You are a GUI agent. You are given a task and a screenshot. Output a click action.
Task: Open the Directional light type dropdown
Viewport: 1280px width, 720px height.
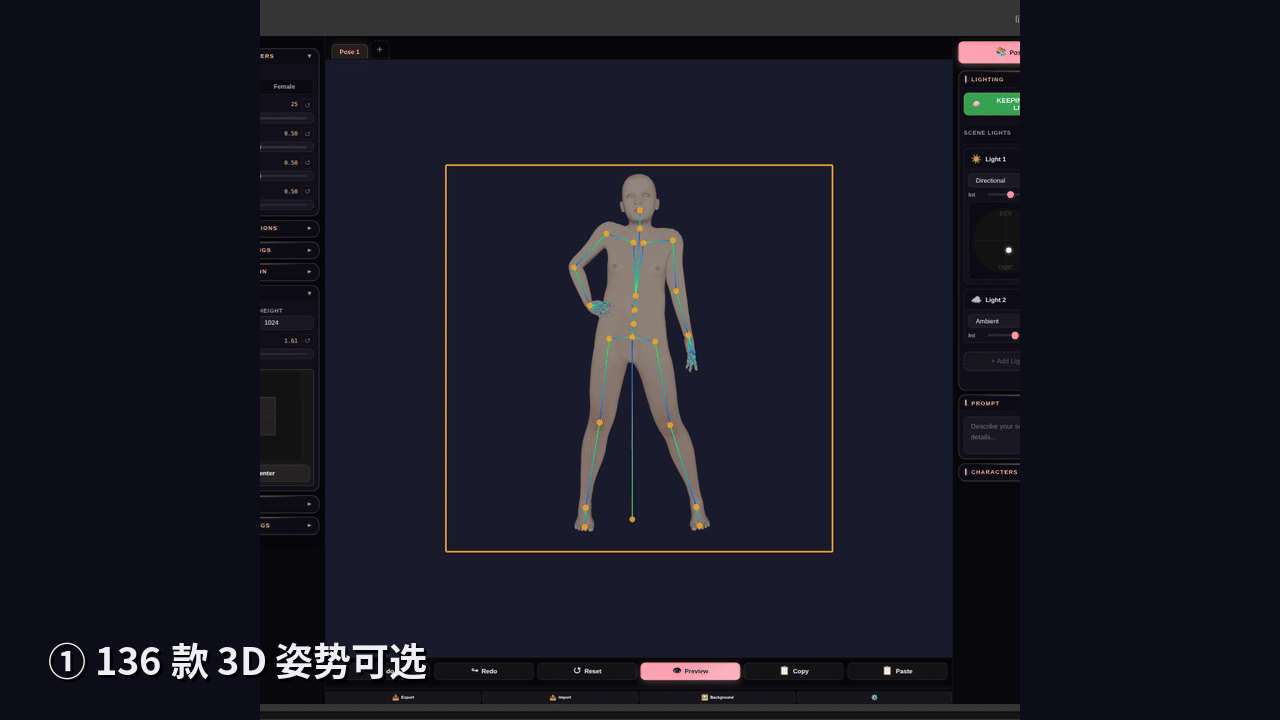994,181
